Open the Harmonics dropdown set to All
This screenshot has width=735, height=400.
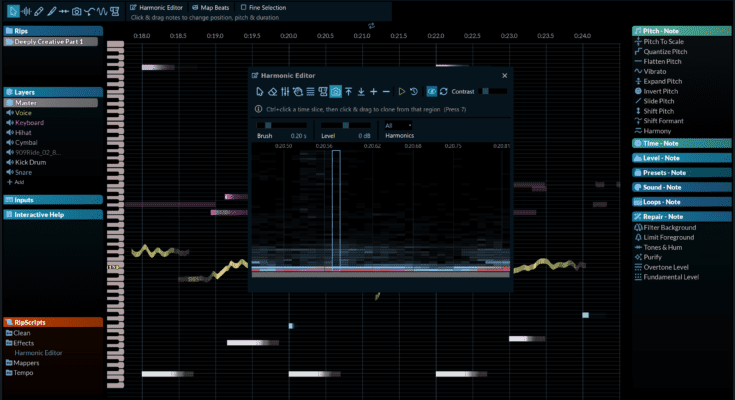(x=396, y=125)
